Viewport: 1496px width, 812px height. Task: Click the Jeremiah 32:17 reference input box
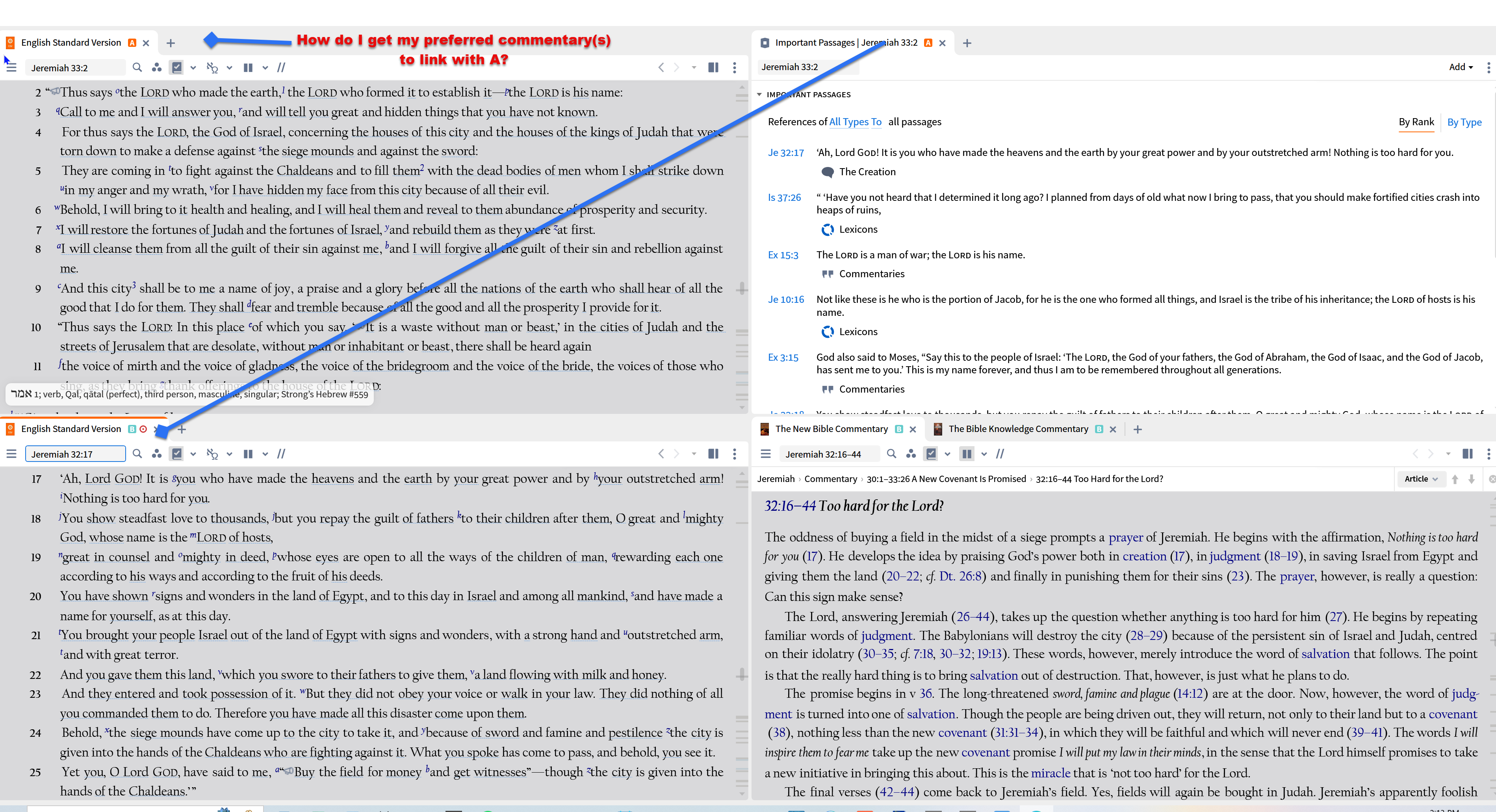click(x=76, y=454)
